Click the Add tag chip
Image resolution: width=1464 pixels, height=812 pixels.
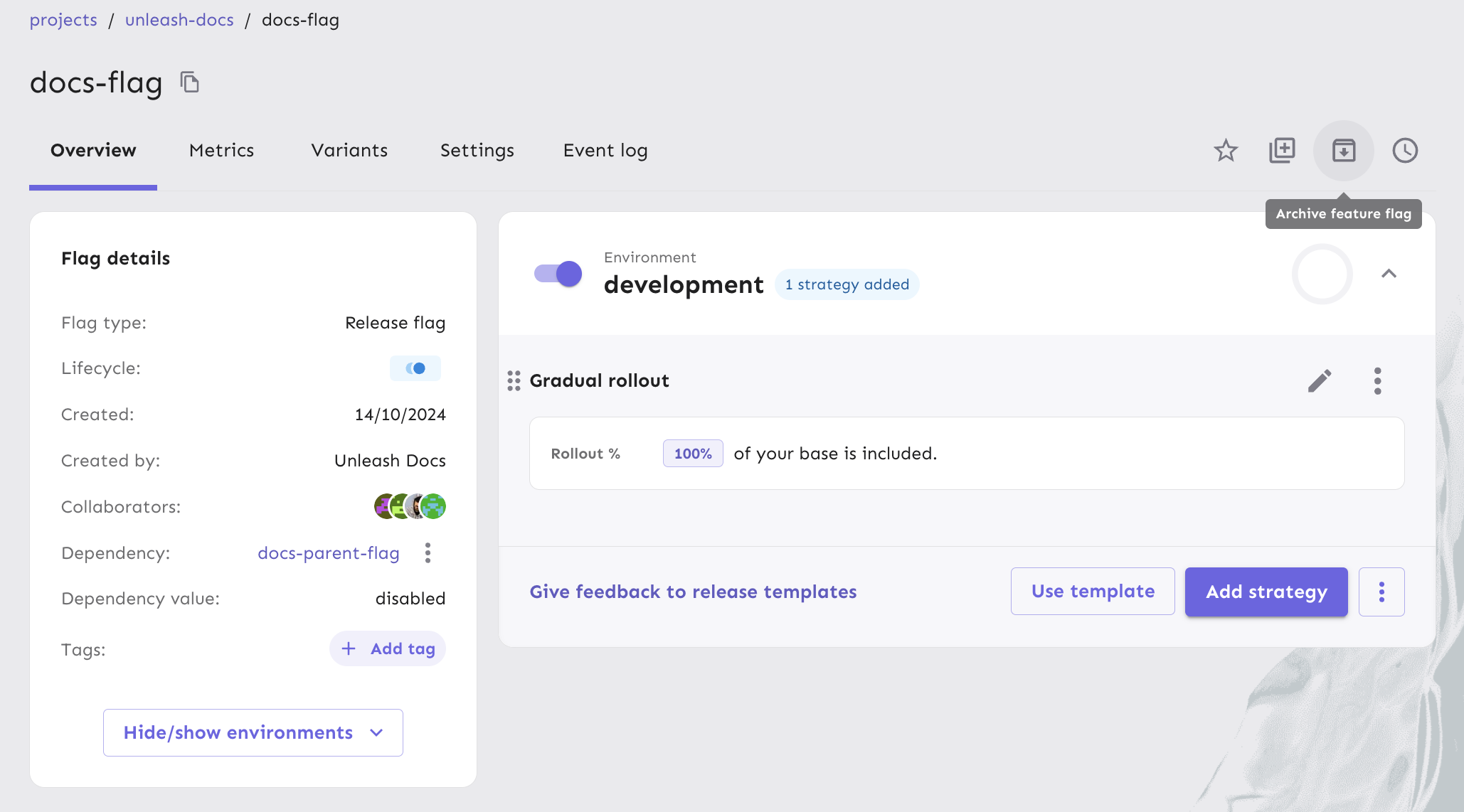pyautogui.click(x=388, y=648)
